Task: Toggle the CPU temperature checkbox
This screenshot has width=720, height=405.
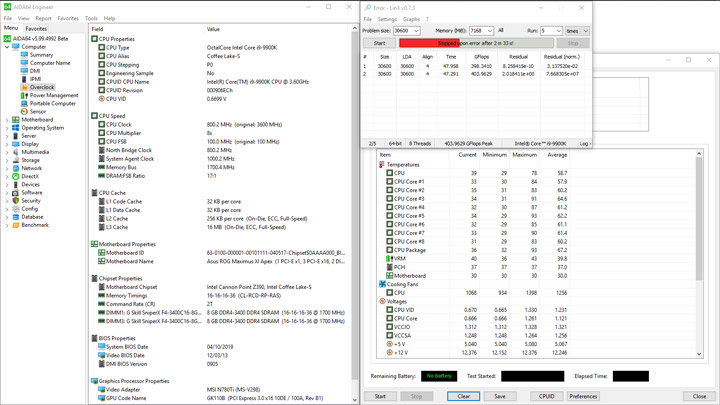Action: (389, 173)
